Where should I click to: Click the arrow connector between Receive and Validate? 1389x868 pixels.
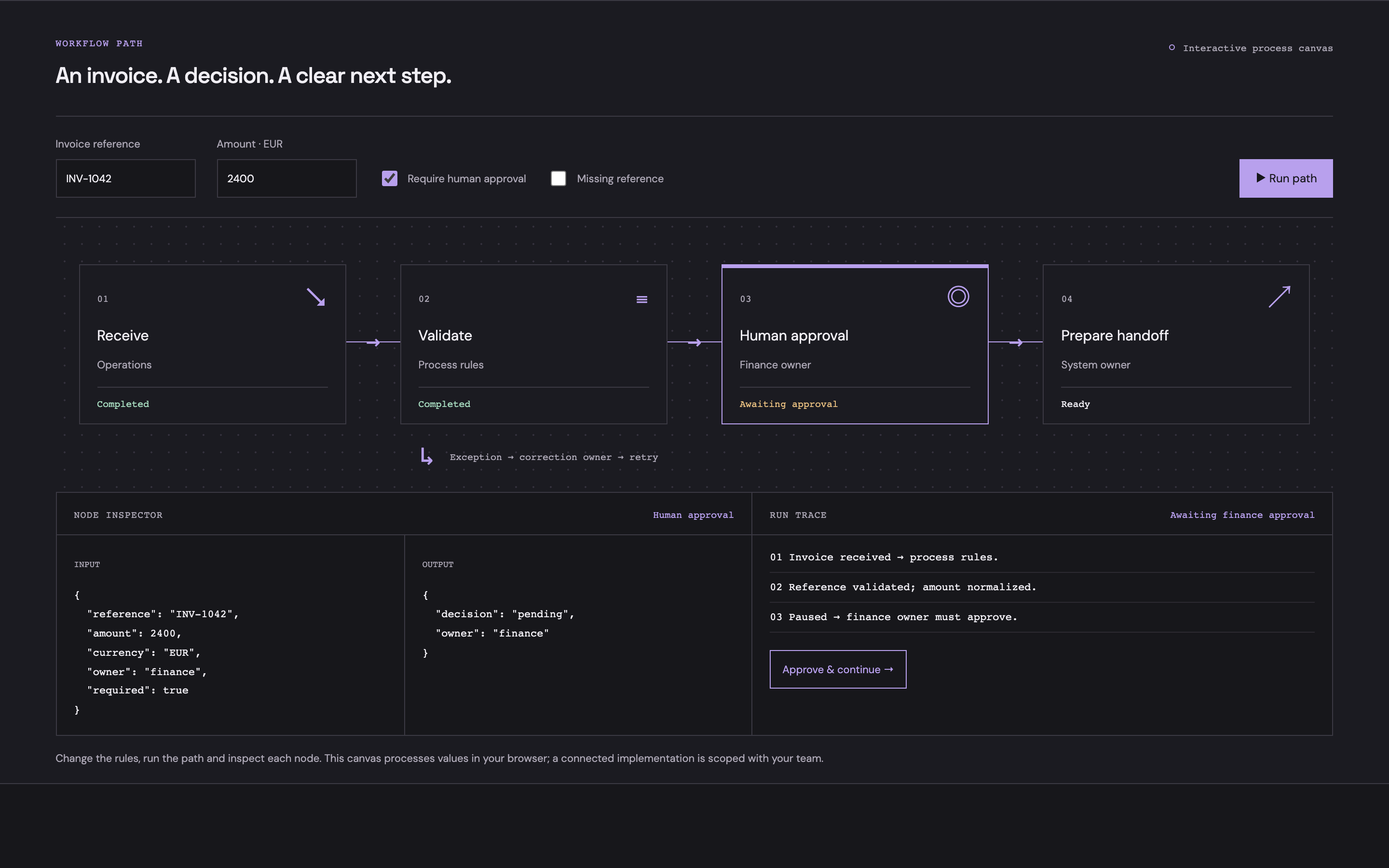[373, 342]
